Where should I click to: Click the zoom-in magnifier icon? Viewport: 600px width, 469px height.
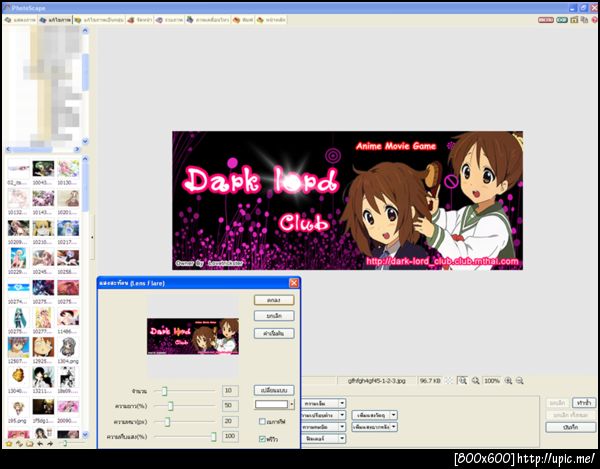(508, 381)
